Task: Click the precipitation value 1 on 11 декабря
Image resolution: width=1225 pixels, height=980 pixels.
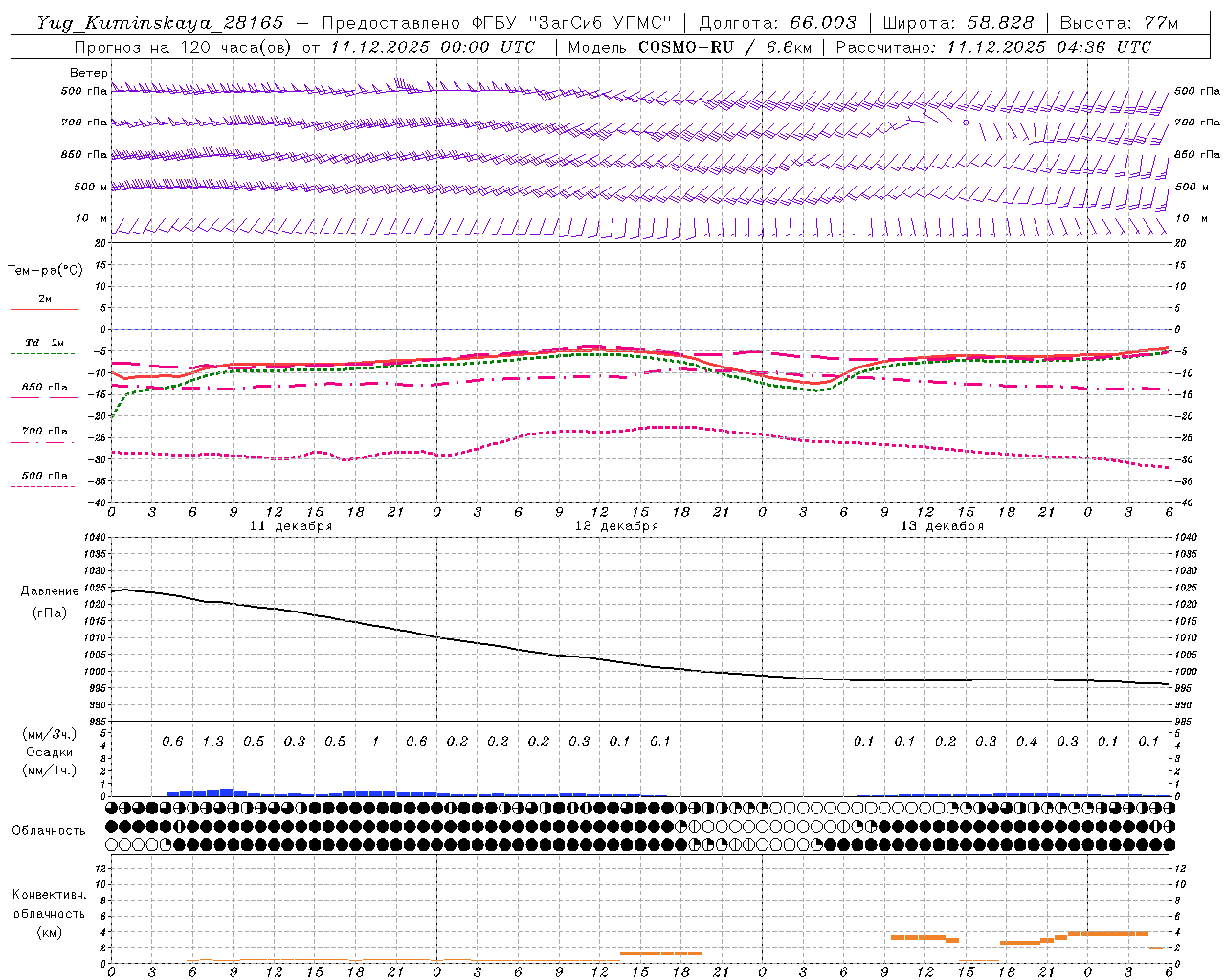Action: click(376, 741)
